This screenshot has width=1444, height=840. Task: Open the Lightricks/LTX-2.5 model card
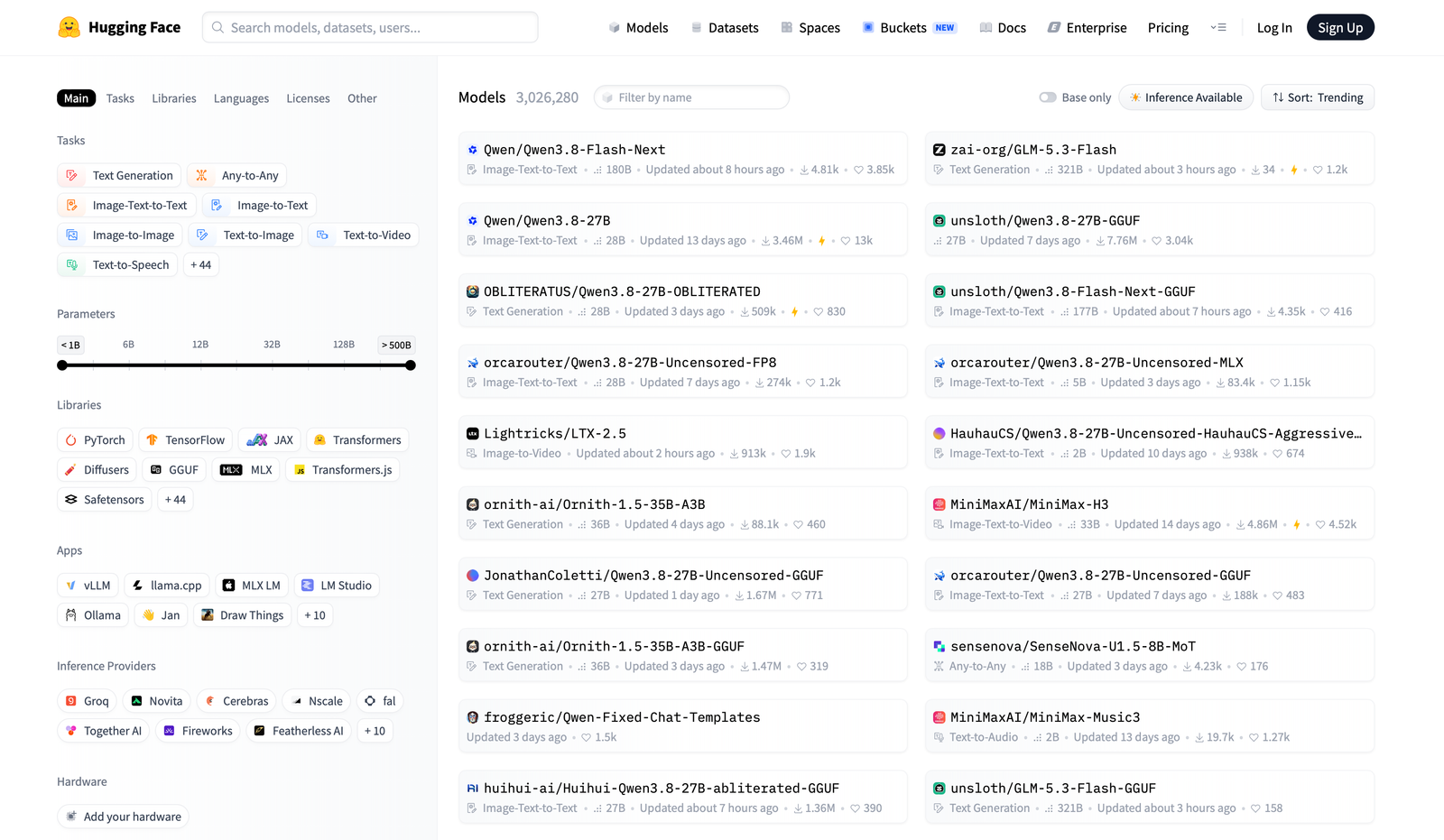(683, 442)
